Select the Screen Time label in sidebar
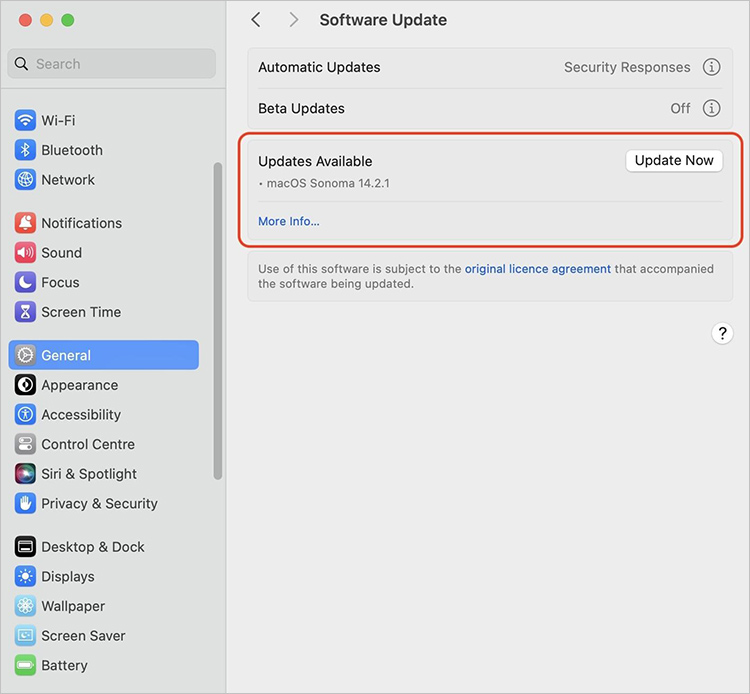Image resolution: width=750 pixels, height=694 pixels. [81, 312]
